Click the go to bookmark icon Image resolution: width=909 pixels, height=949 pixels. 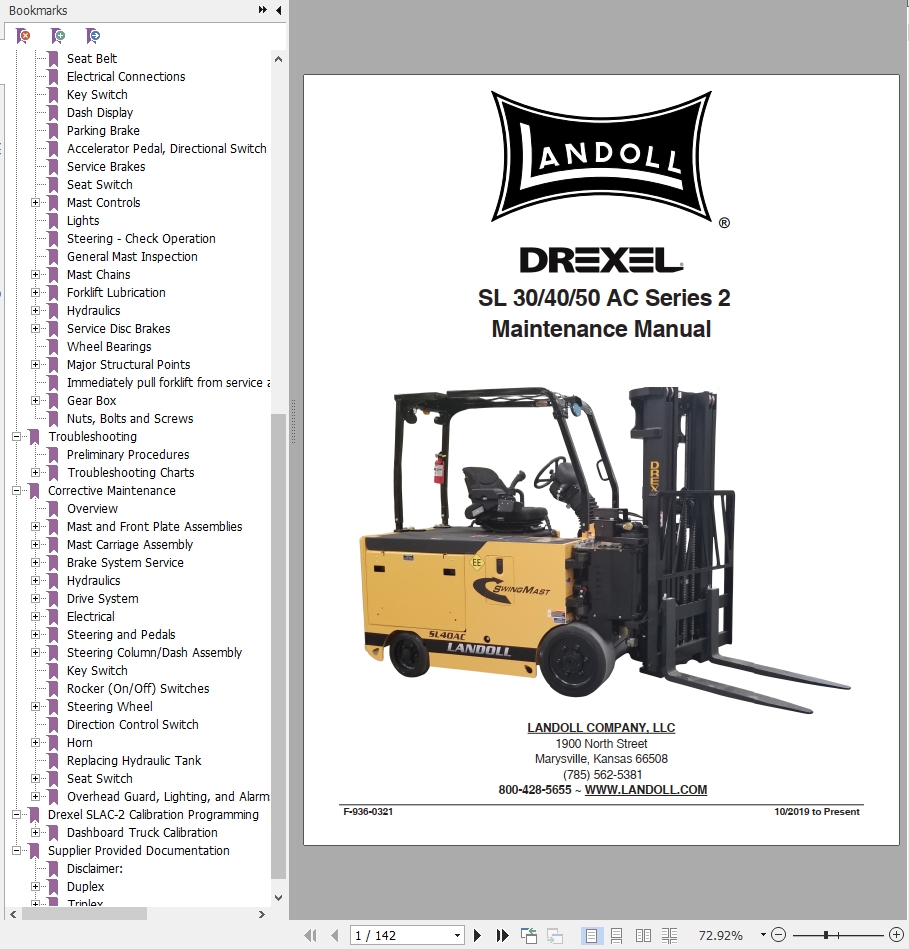click(x=93, y=36)
